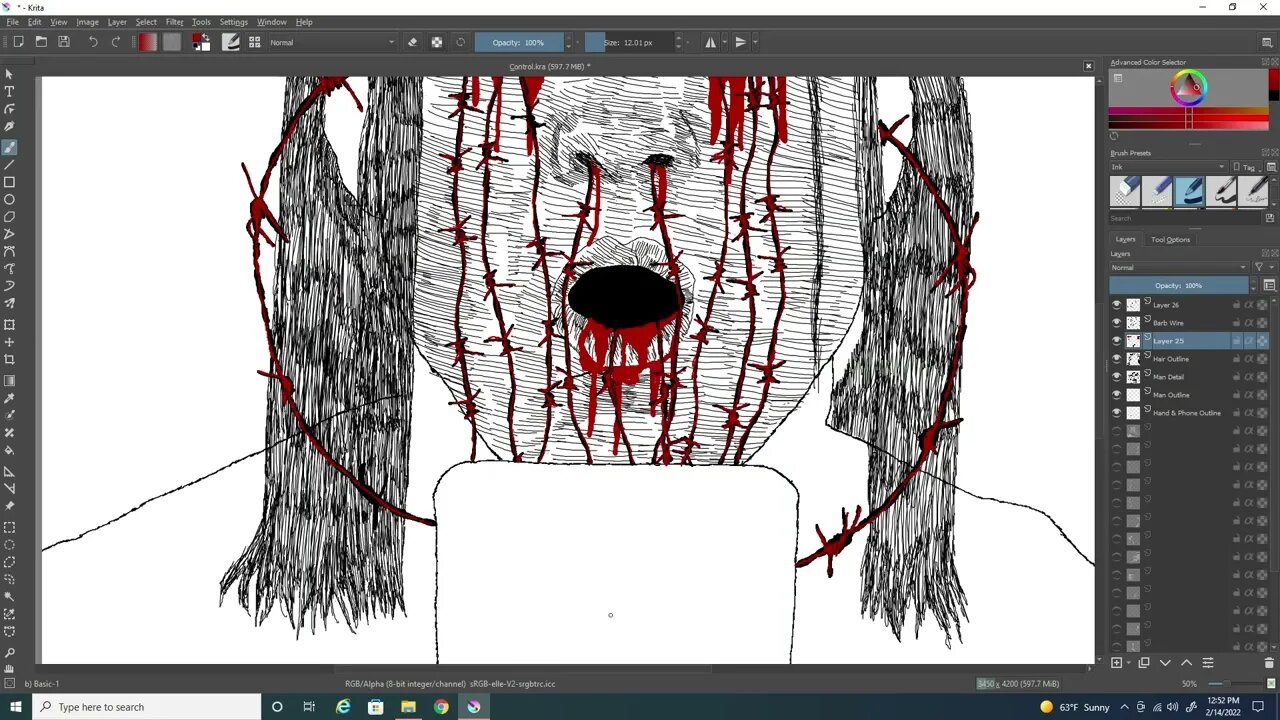Duplicate the layer from panel footer

pyautogui.click(x=1143, y=663)
